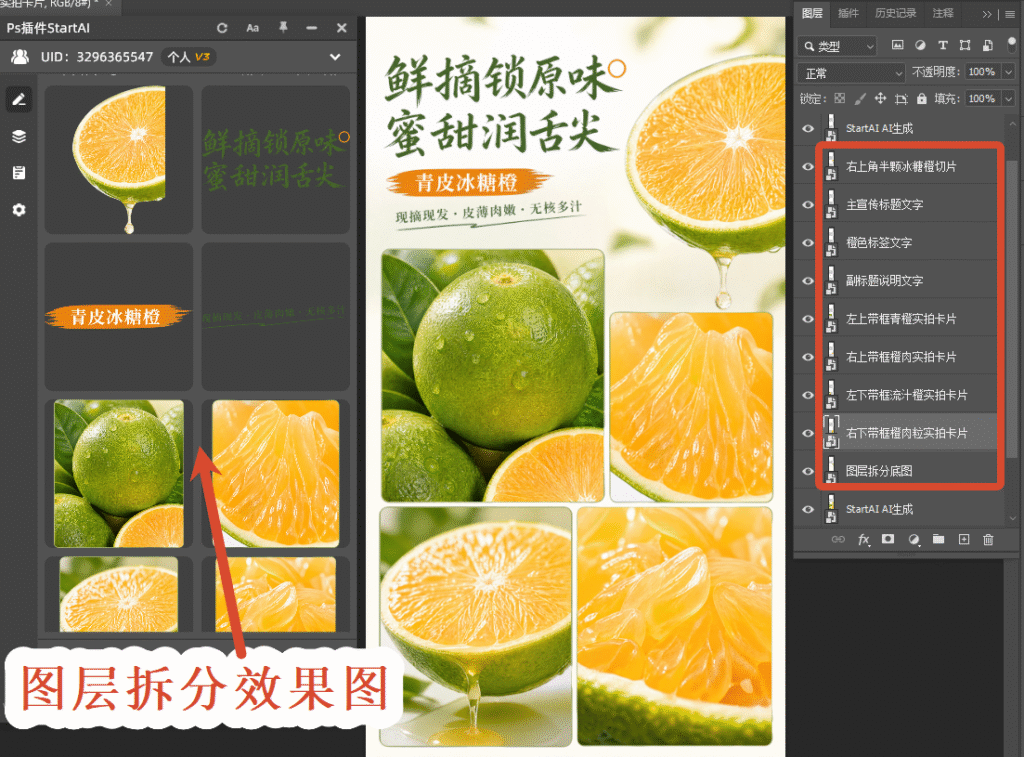Viewport: 1024px width, 757px height.
Task: Click the layers list scroll-down arrow
Action: (x=1012, y=519)
